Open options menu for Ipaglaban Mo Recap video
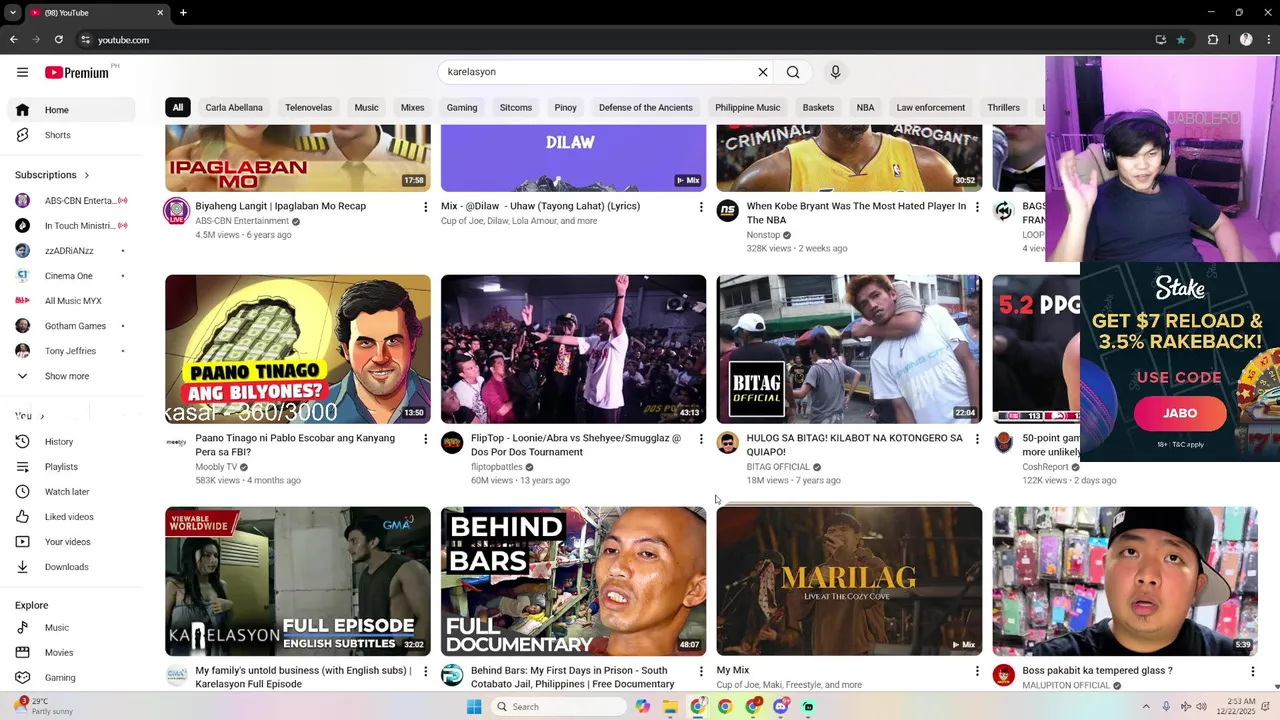1280x720 pixels. (425, 207)
